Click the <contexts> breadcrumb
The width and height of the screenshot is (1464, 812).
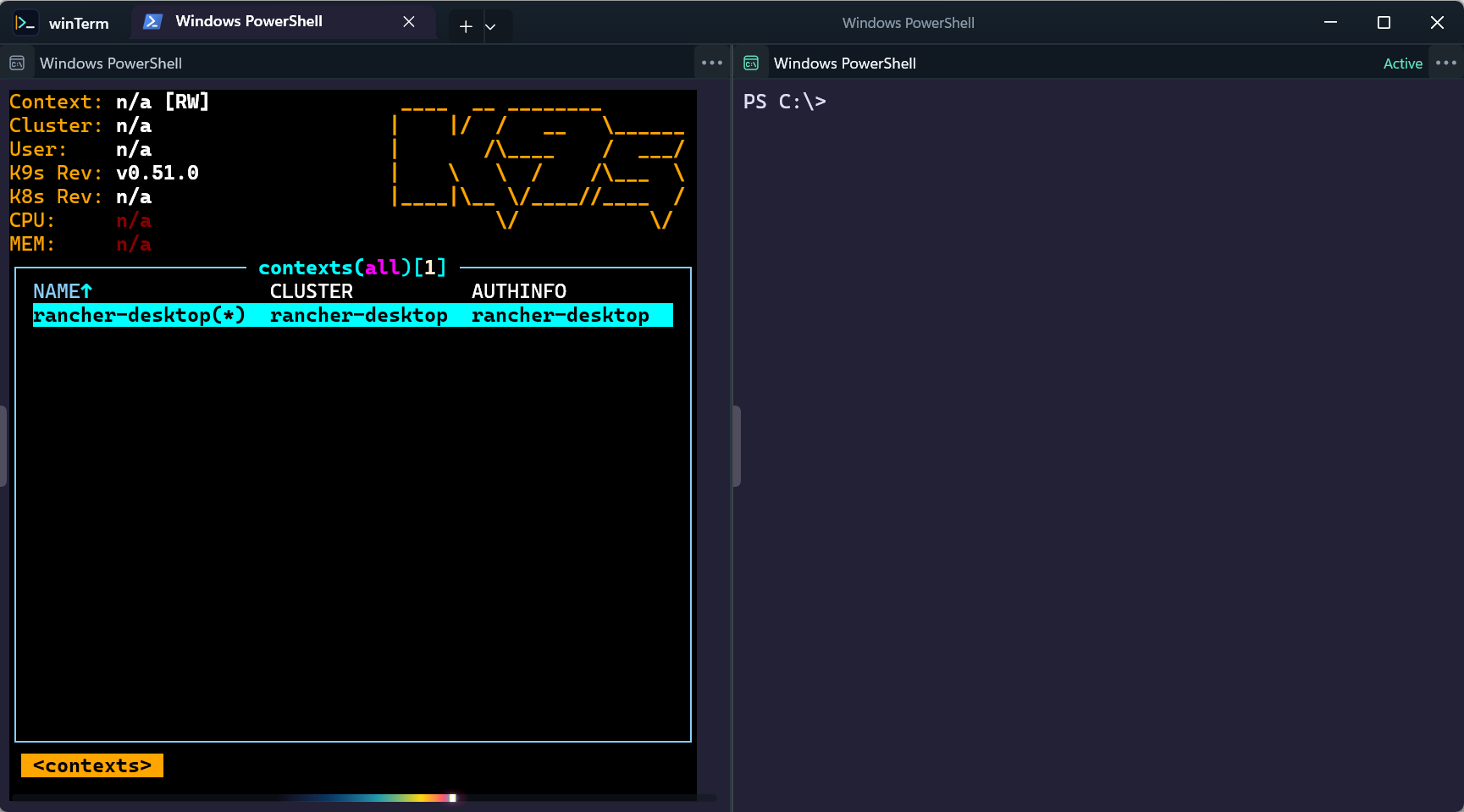coord(92,765)
